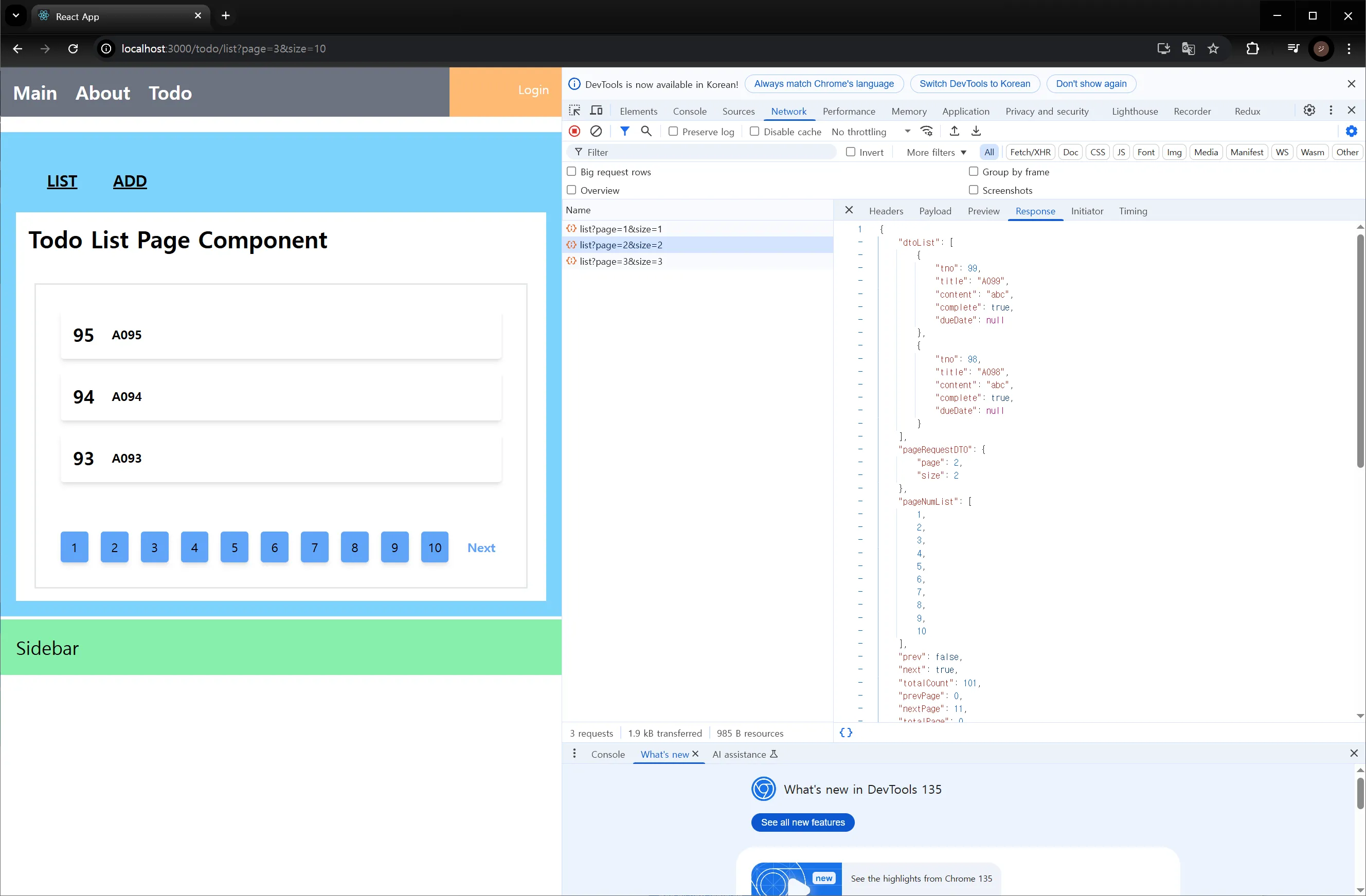Export HAR with download icon
The width and height of the screenshot is (1366, 896).
tap(976, 132)
